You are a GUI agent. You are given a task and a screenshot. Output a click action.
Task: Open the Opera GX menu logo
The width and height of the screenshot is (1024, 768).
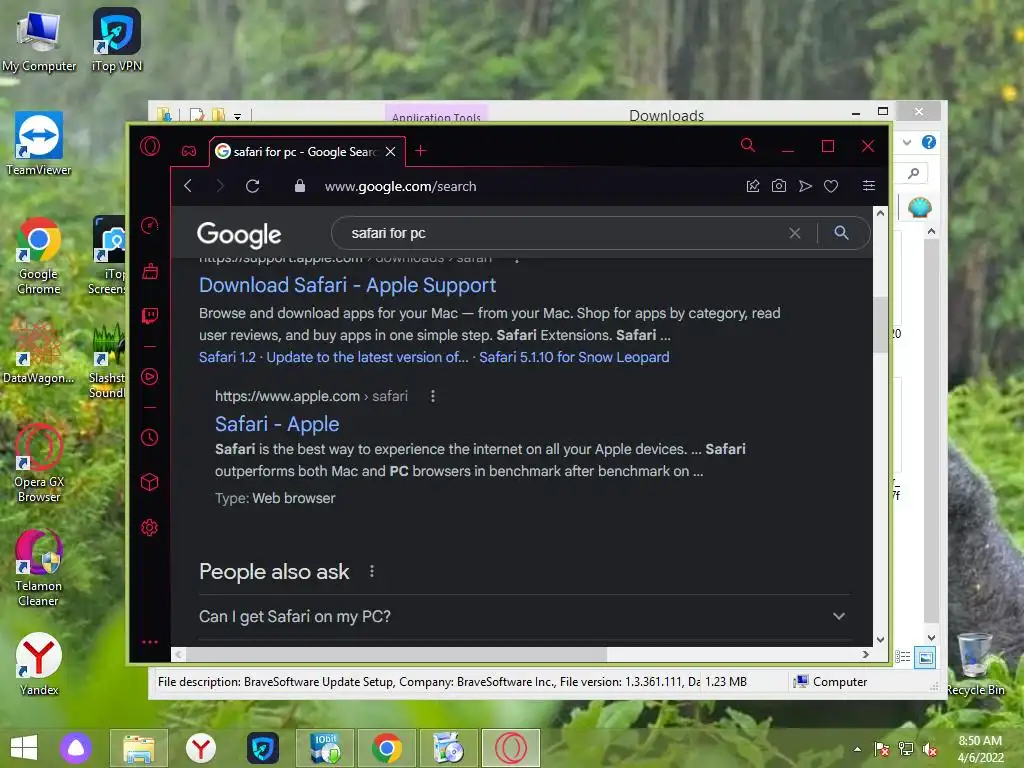[150, 146]
